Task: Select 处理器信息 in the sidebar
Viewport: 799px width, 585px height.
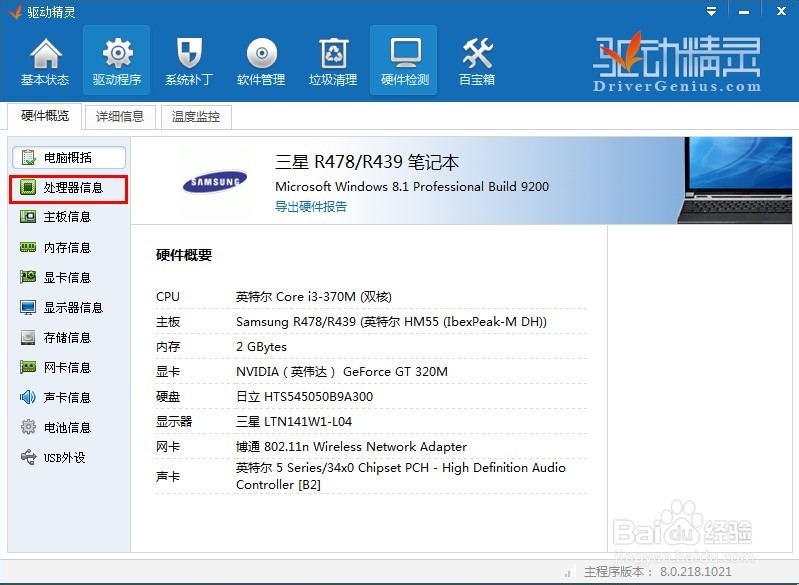Action: [68, 189]
